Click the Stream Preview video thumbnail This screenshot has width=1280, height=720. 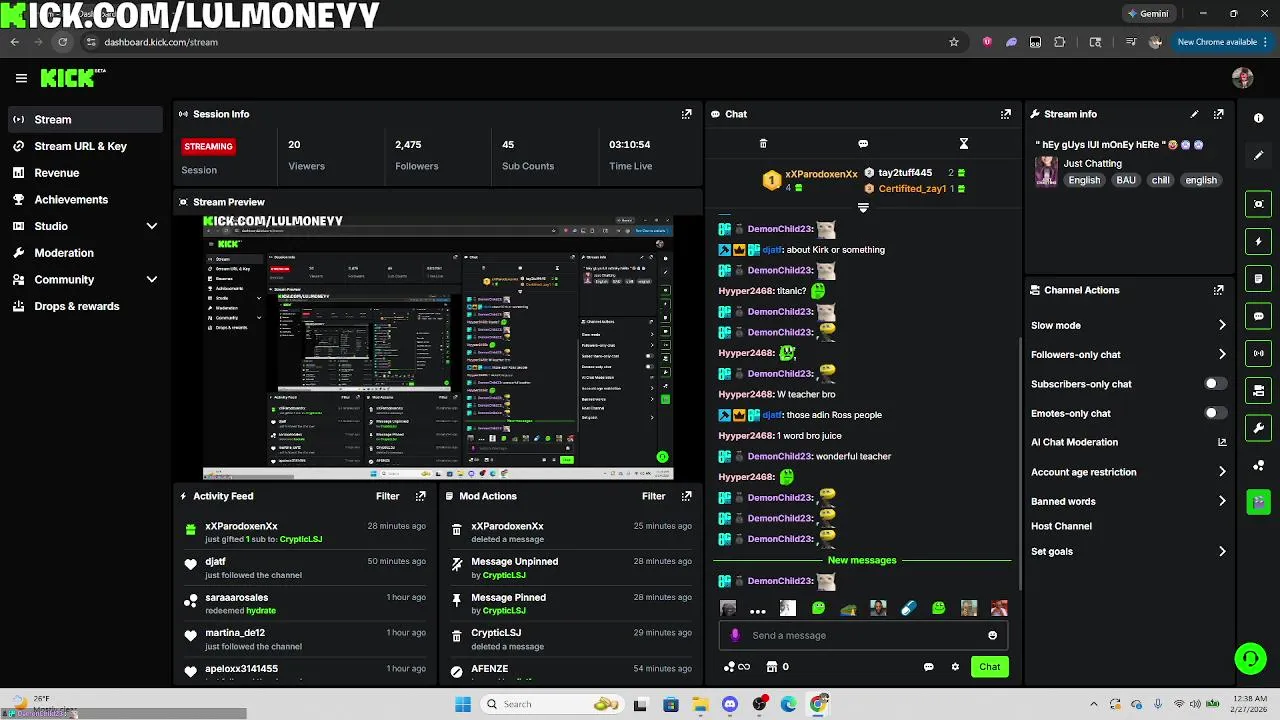438,347
